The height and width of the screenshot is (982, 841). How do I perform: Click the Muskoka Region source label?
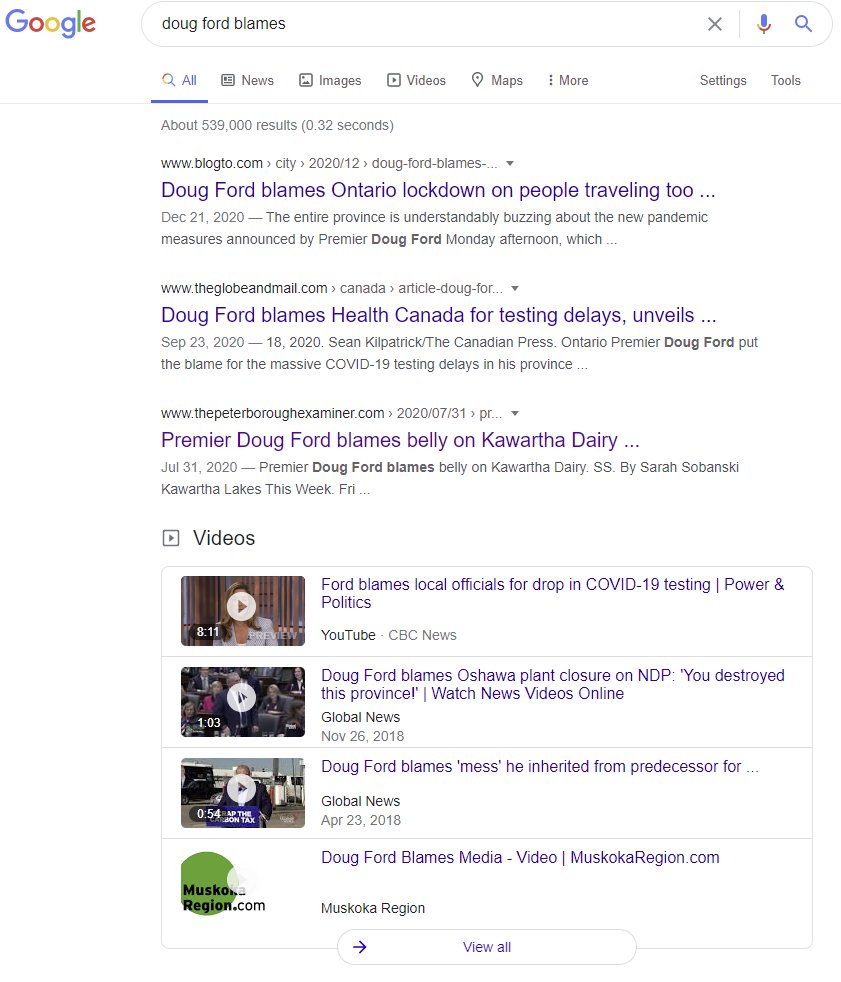[373, 908]
